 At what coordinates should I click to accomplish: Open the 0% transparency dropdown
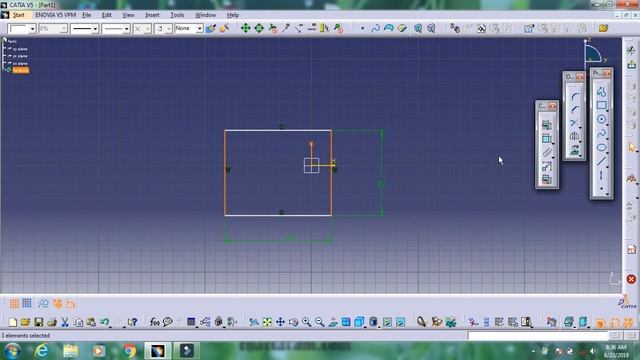pyautogui.click(x=64, y=29)
